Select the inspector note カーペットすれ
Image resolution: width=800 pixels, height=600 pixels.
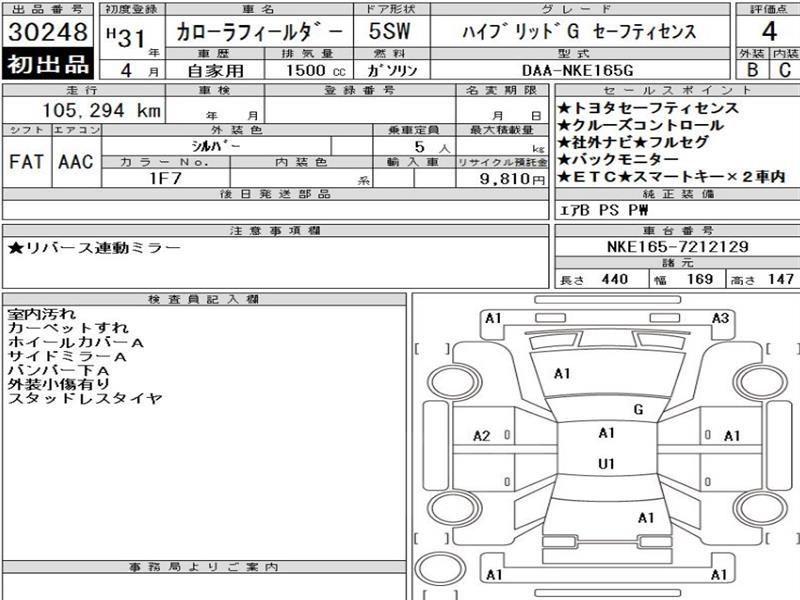click(68, 328)
